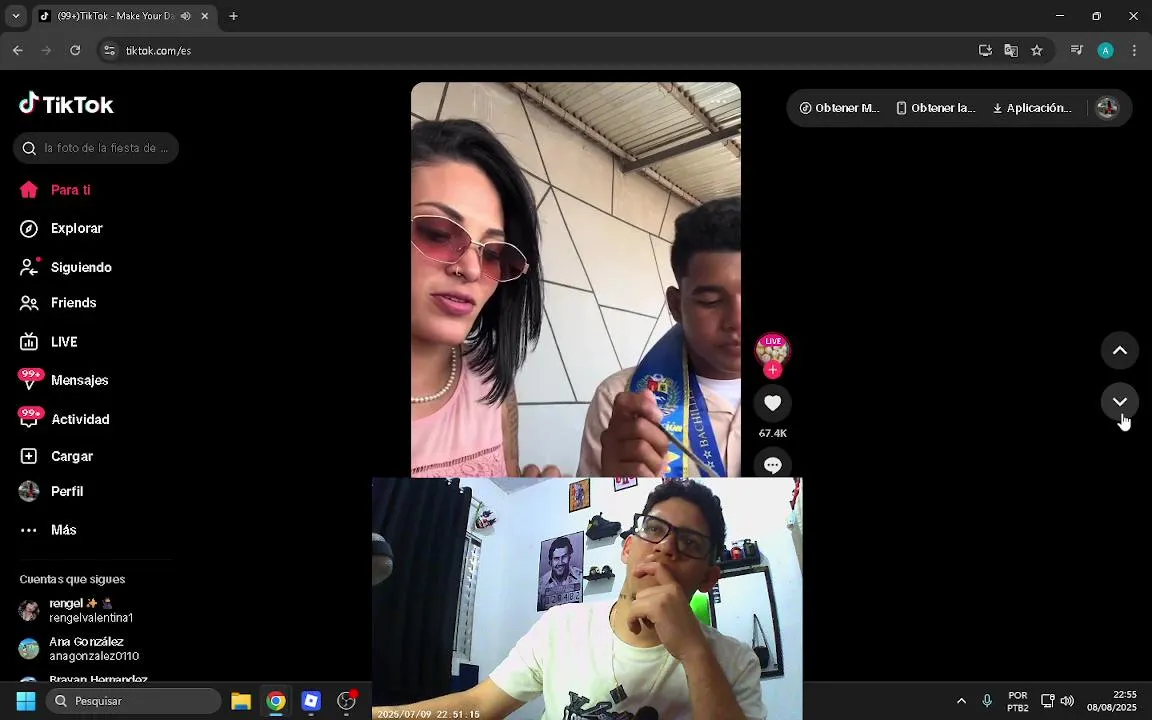This screenshot has width=1152, height=720.
Task: Click the video's more options dots
Action: click(x=718, y=101)
